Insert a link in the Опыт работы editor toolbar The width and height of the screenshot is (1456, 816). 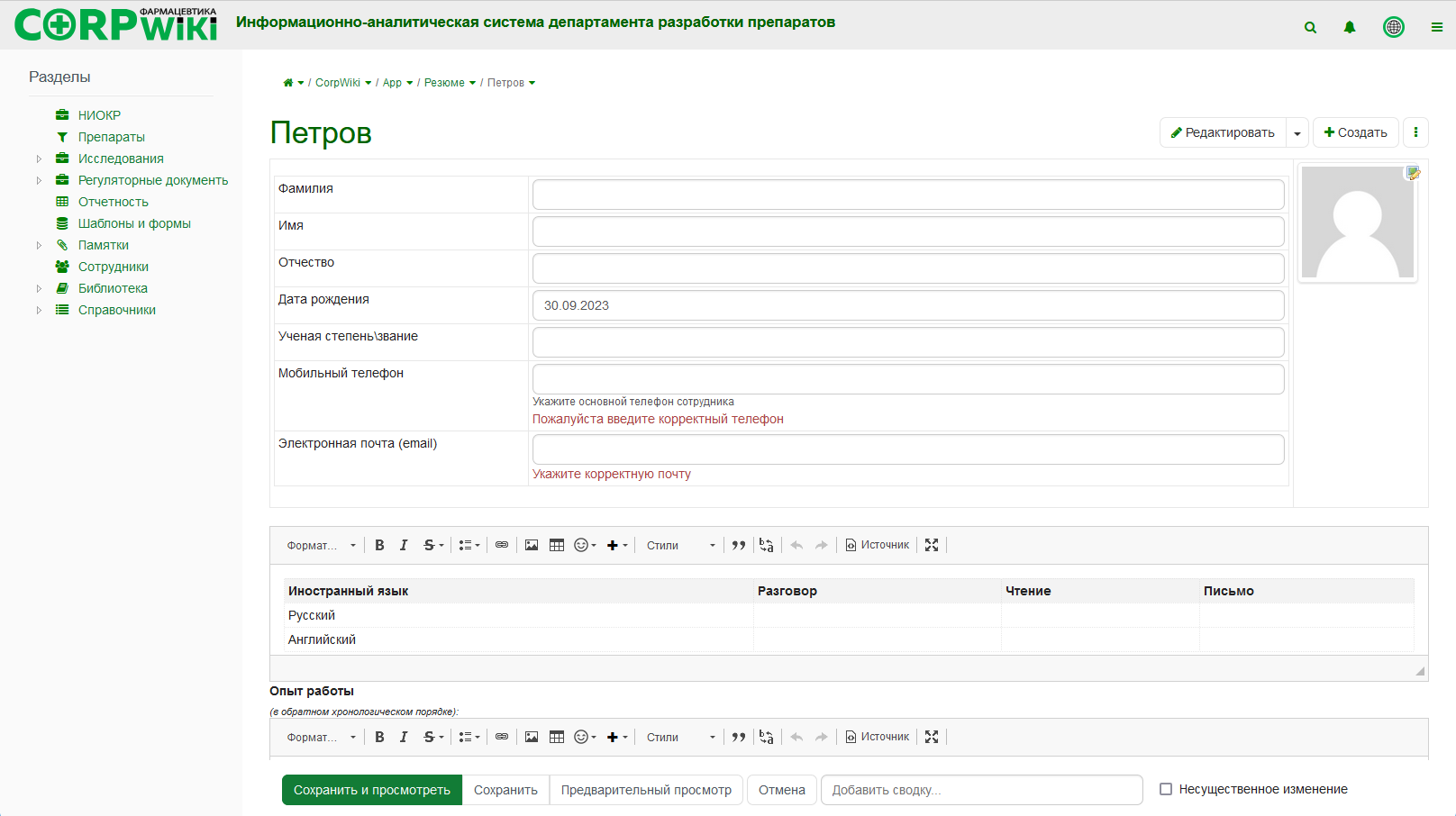pyautogui.click(x=502, y=737)
